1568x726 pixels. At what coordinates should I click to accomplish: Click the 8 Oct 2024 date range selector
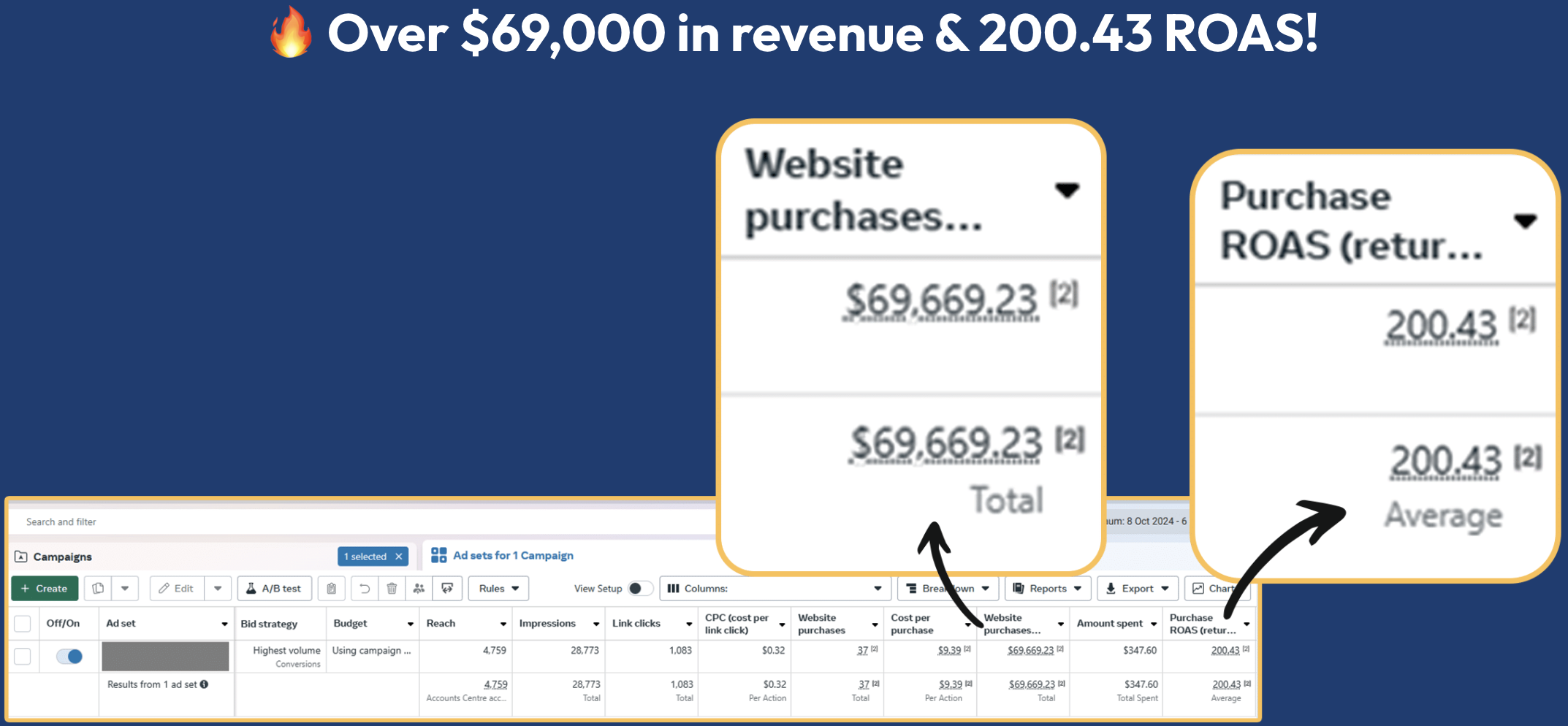[x=1147, y=521]
